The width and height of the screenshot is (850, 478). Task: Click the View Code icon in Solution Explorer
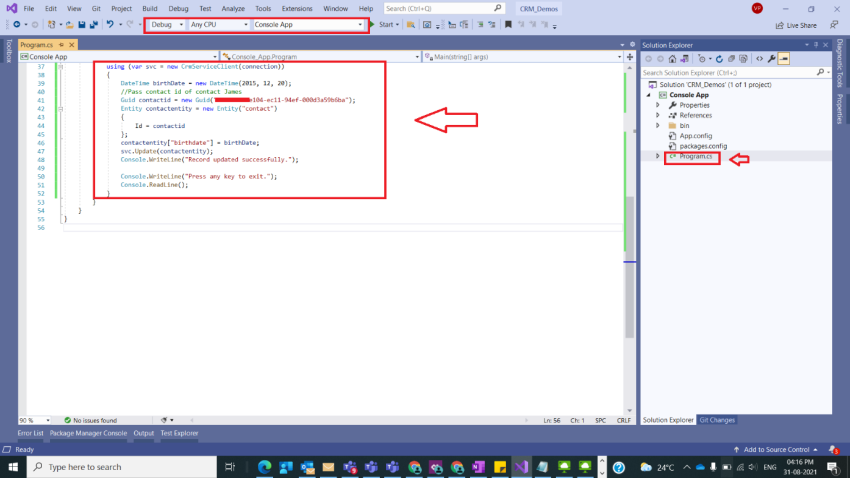(x=759, y=59)
